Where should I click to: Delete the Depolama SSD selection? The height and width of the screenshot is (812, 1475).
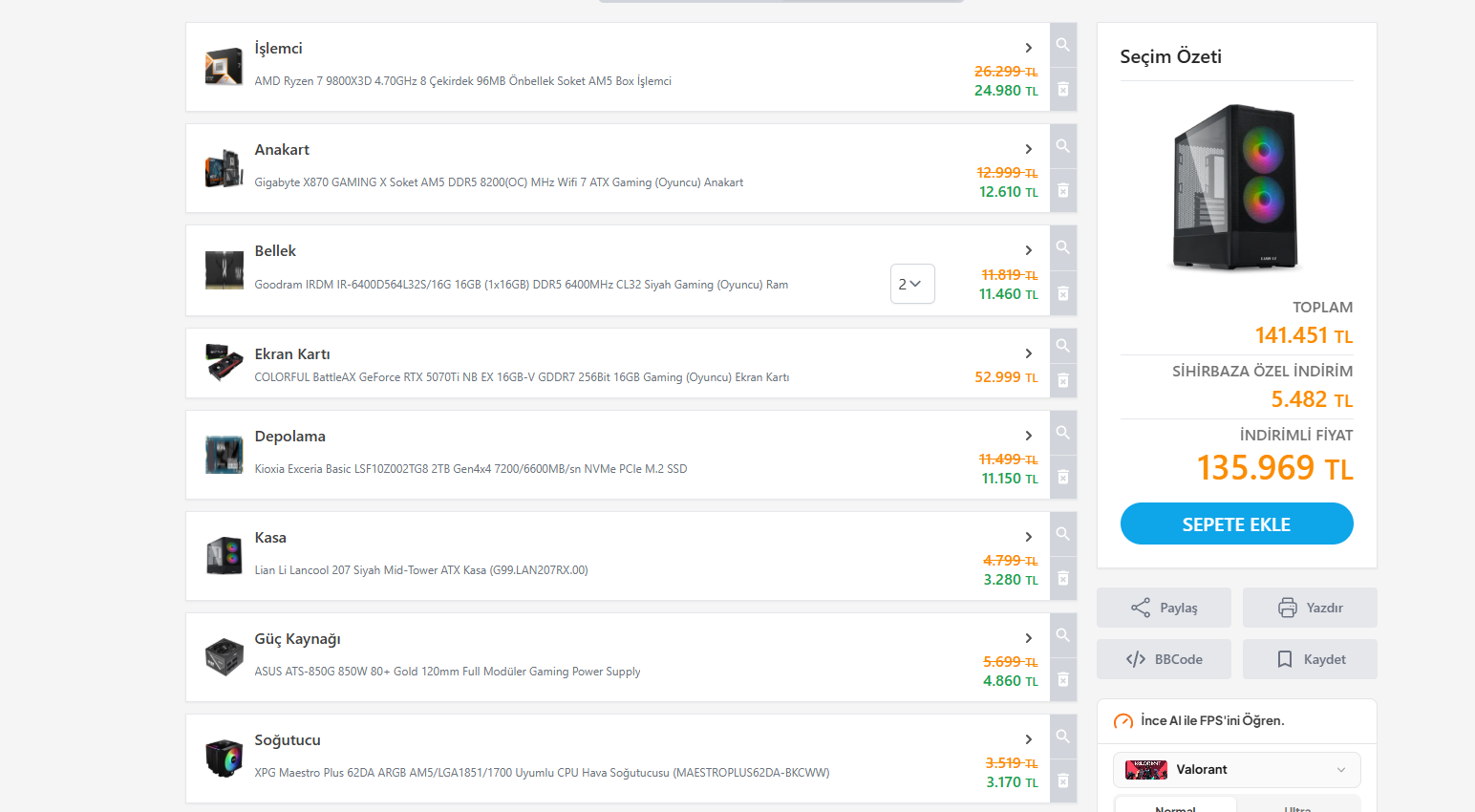click(x=1063, y=478)
